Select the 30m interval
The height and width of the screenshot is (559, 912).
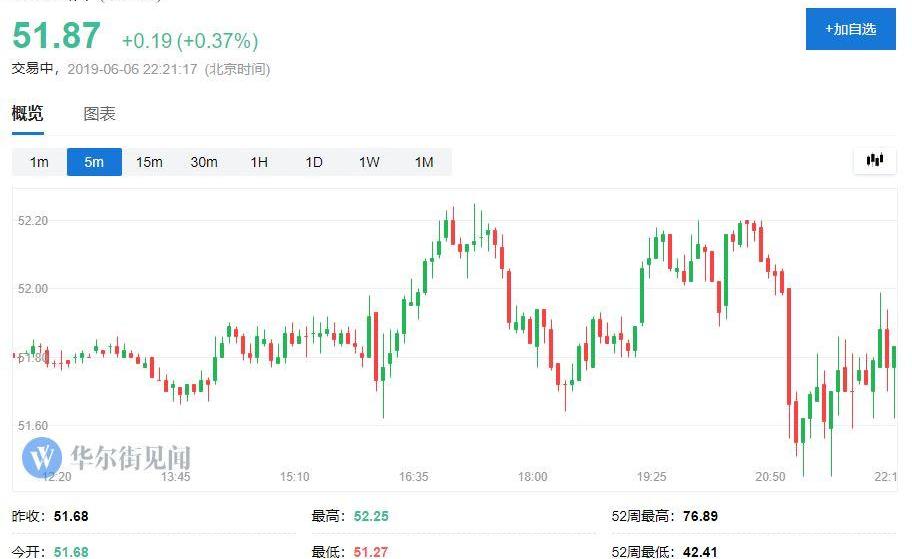tap(204, 162)
